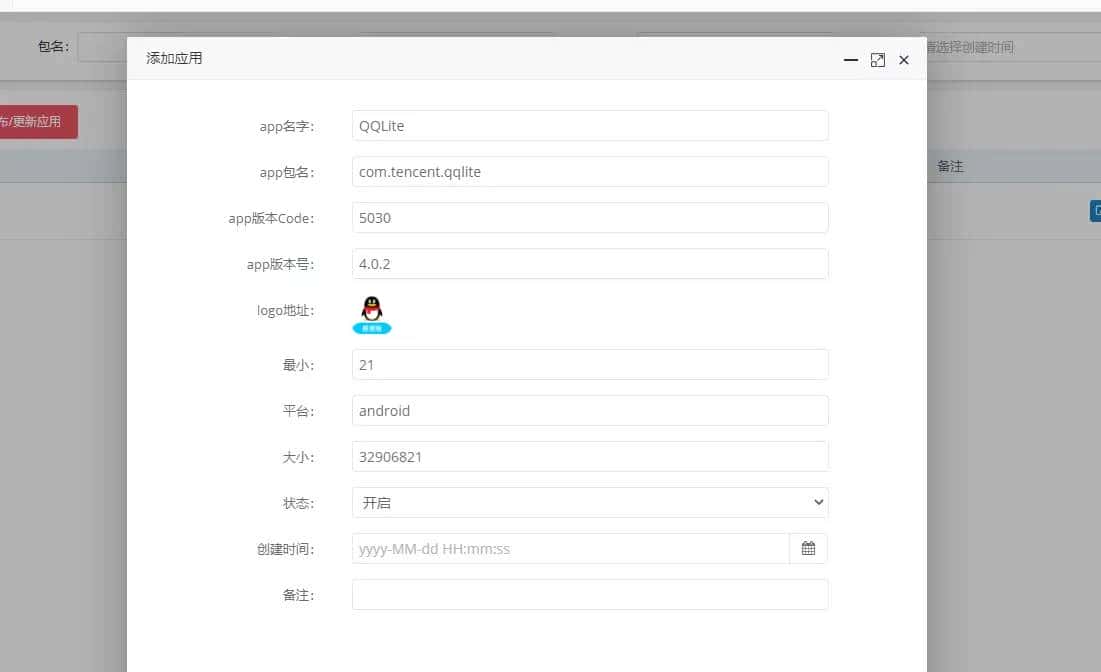This screenshot has height=672, width=1101.
Task: Click the 创建时间 date text input
Action: pos(570,548)
